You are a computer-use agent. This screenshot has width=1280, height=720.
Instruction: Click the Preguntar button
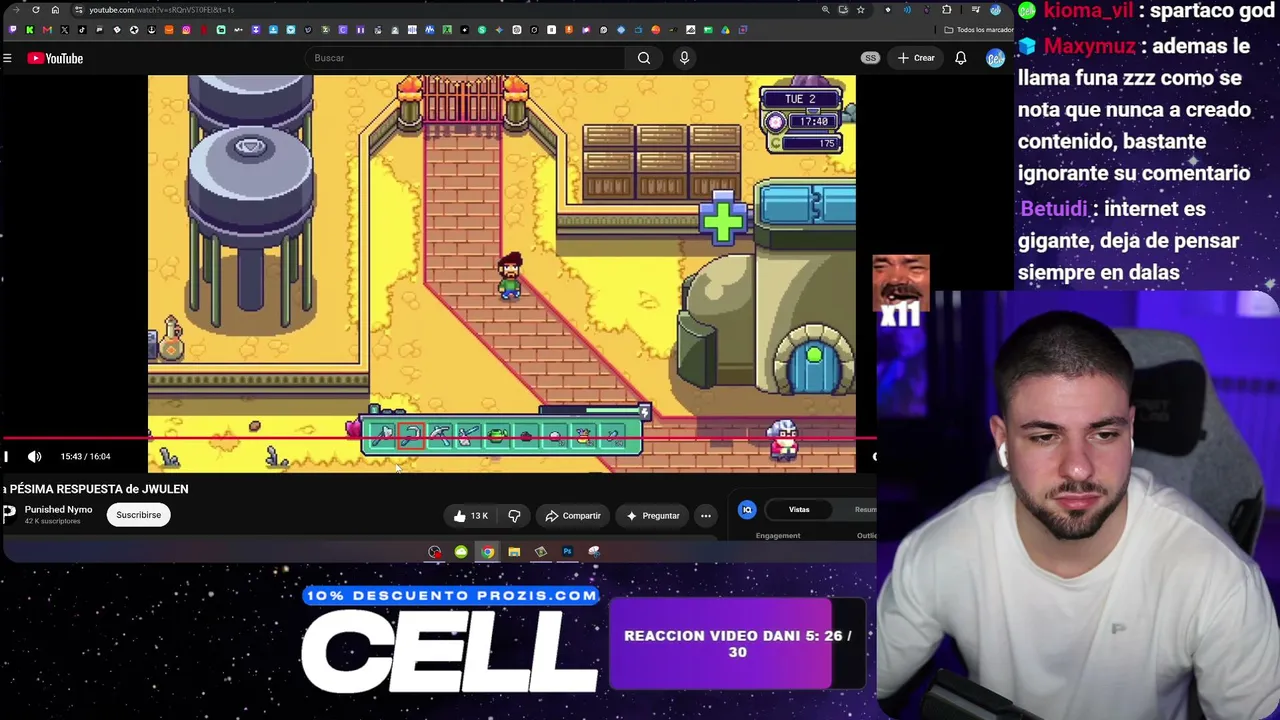652,516
